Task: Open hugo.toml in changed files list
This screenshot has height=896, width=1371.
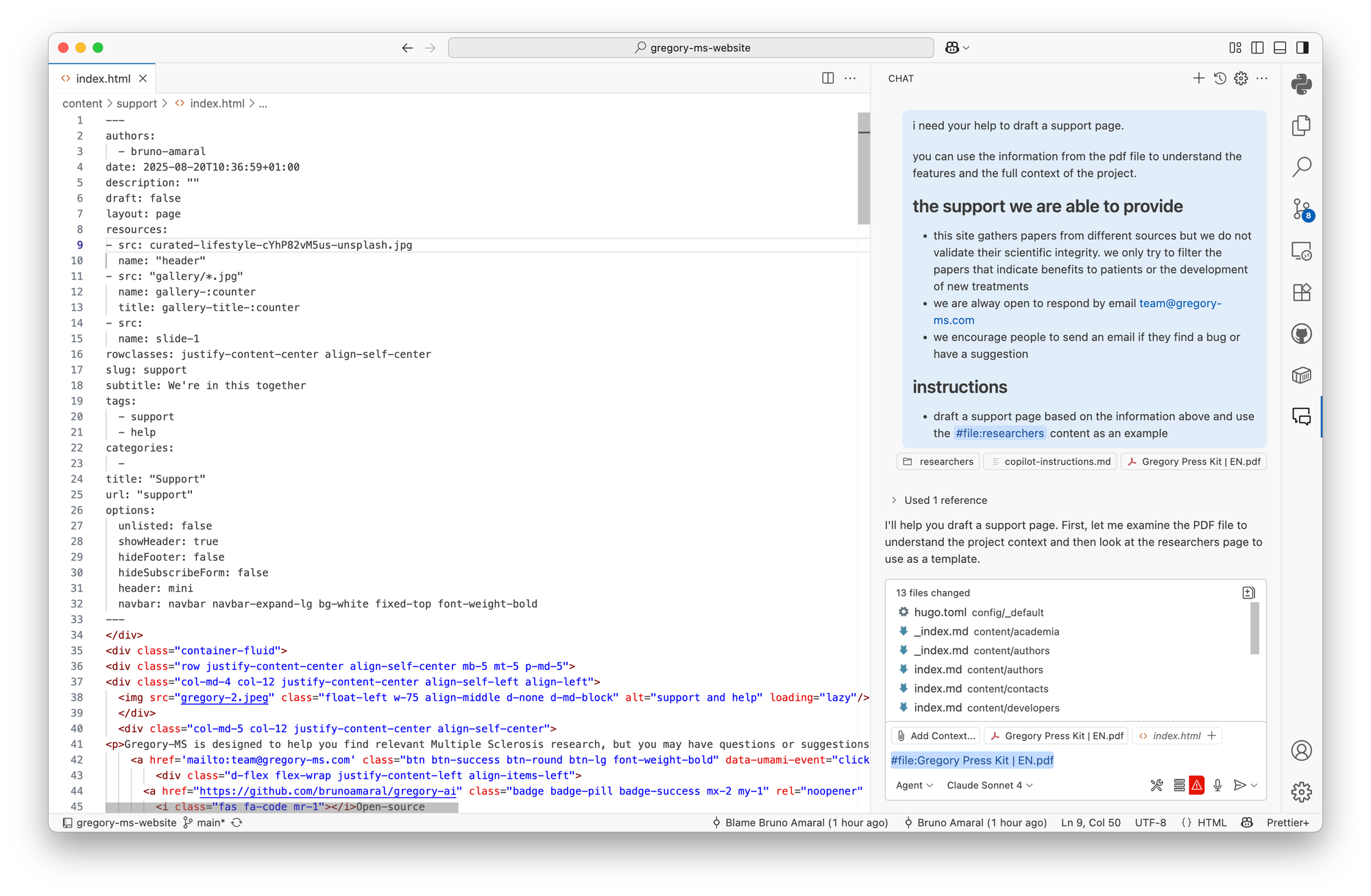Action: pos(979,612)
